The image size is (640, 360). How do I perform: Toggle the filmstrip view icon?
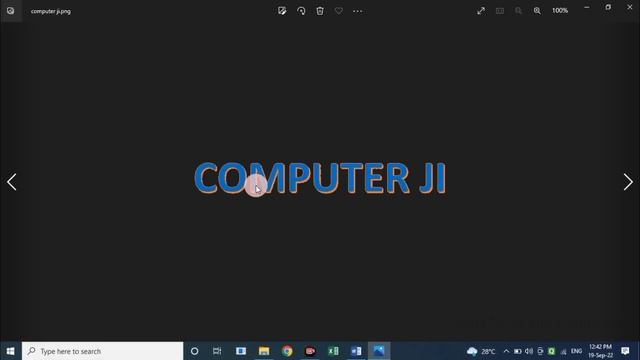click(x=500, y=11)
